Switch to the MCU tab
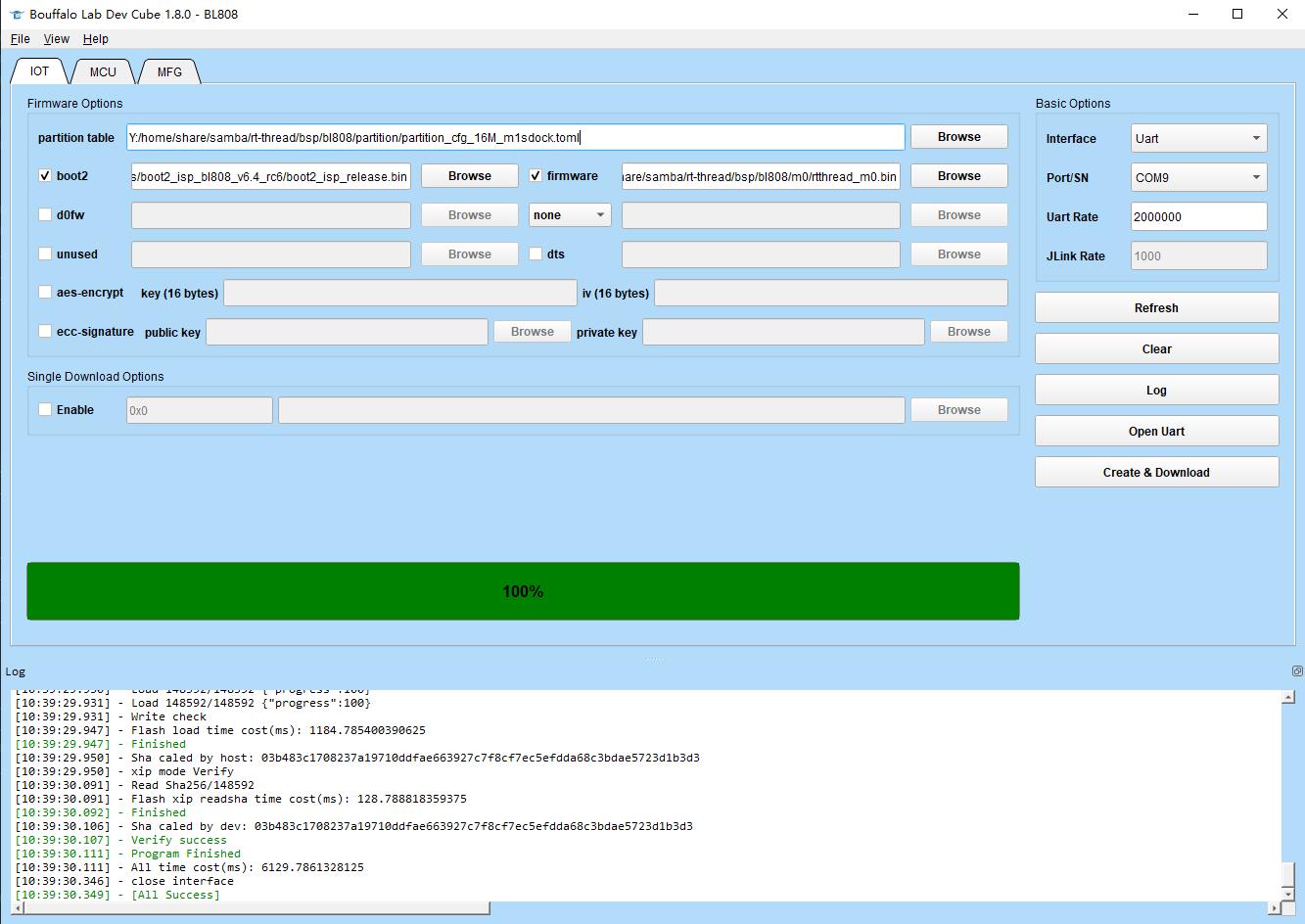Image resolution: width=1305 pixels, height=924 pixels. [103, 72]
